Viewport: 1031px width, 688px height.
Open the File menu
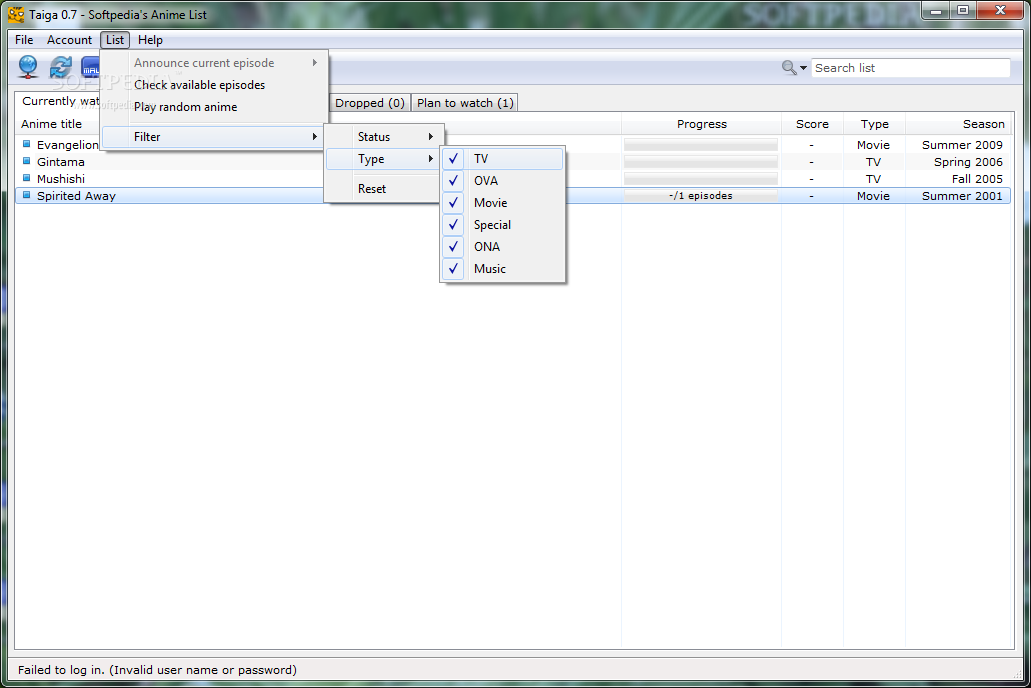point(24,40)
